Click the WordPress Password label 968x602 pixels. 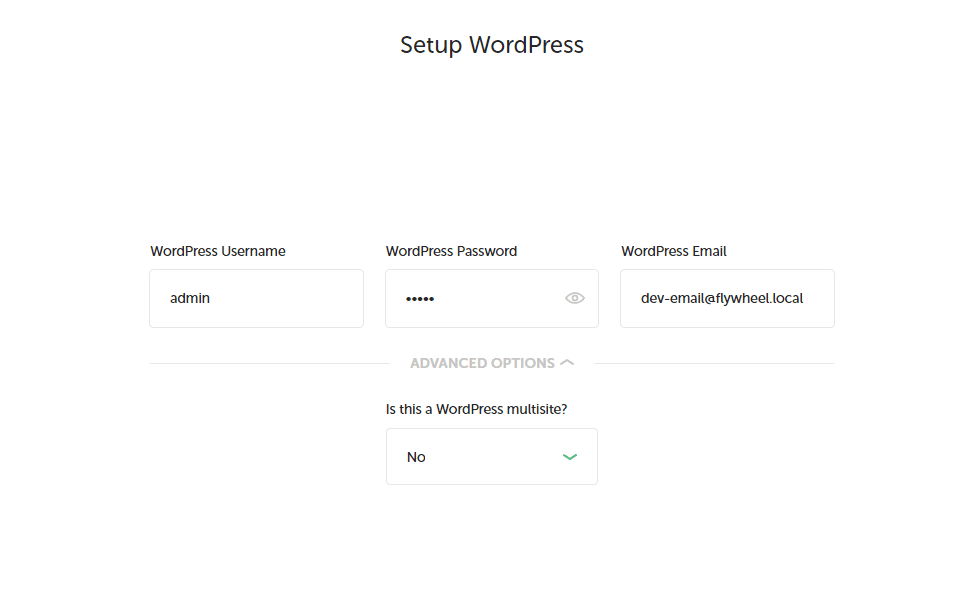pos(451,251)
